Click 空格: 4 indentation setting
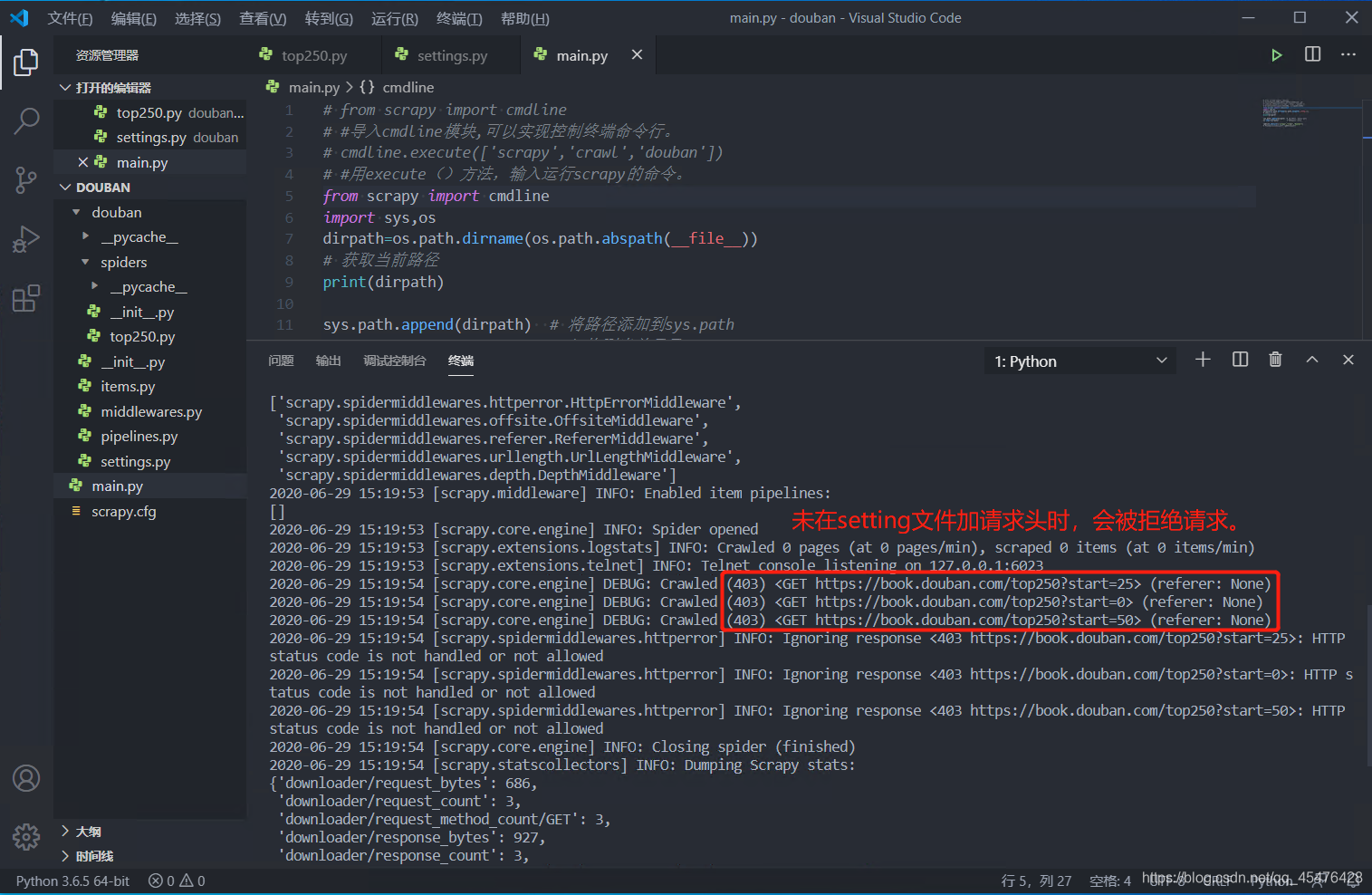Image resolution: width=1372 pixels, height=895 pixels. [1110, 881]
